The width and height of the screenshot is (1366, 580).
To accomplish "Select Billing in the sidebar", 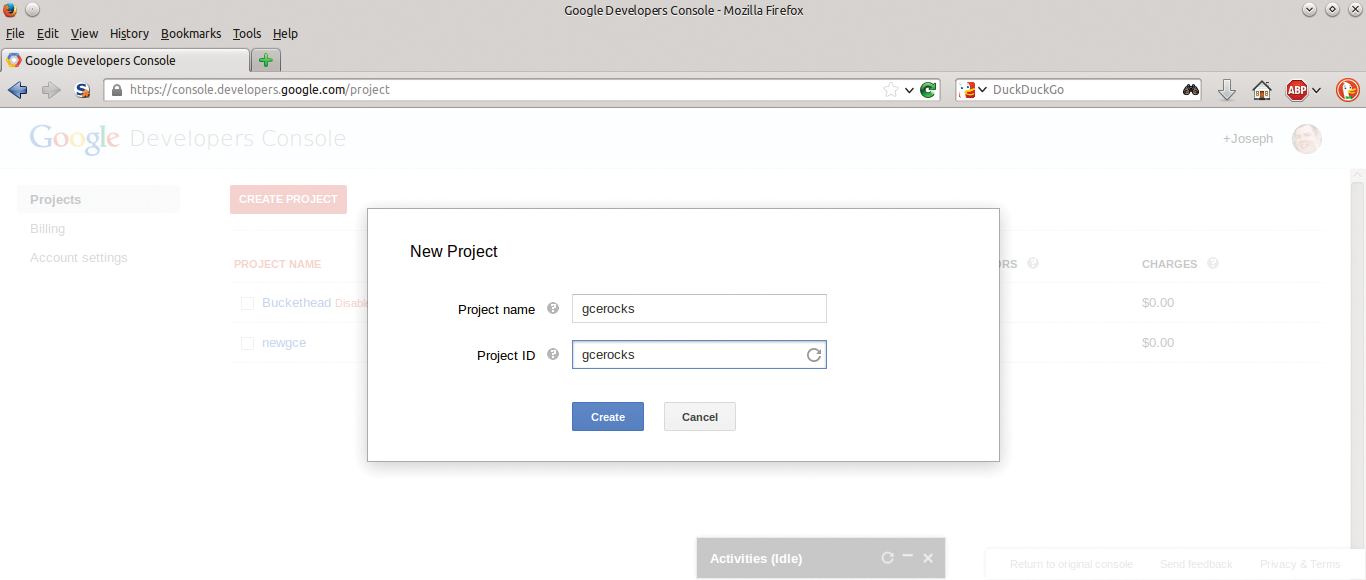I will (47, 228).
